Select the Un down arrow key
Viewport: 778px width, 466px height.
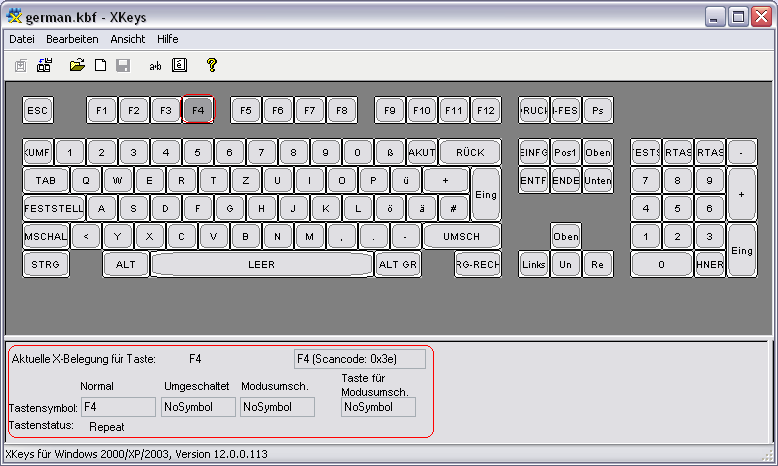point(566,265)
